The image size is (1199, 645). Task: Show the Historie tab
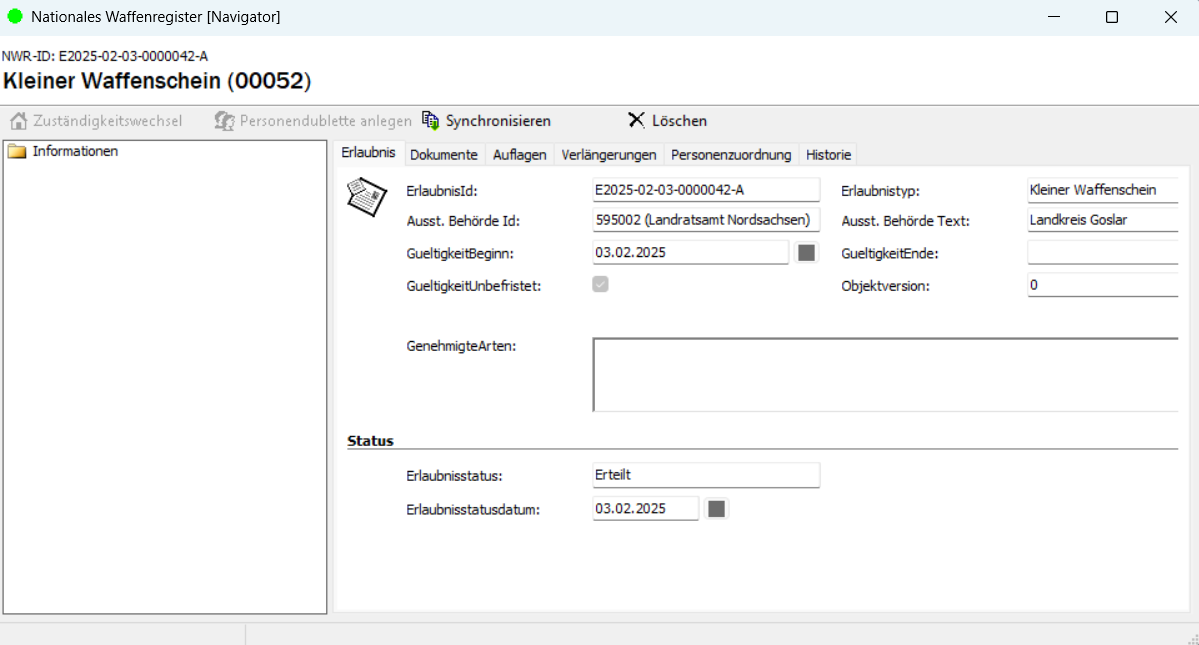[828, 155]
